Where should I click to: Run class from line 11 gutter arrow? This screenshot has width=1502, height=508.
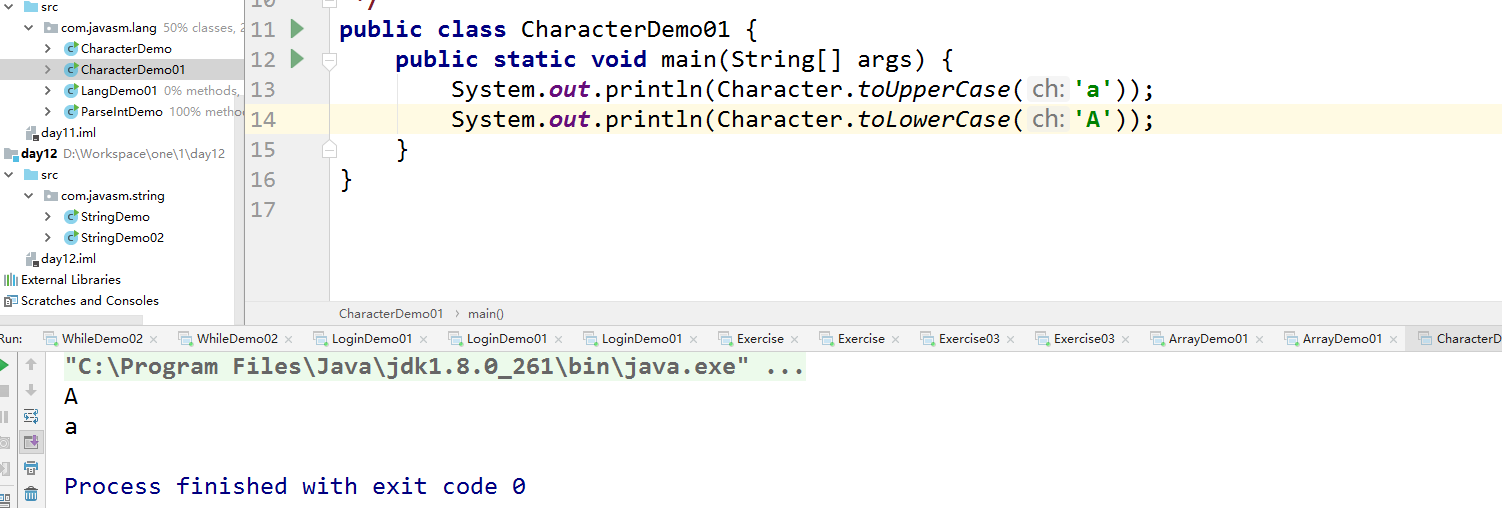pyautogui.click(x=297, y=29)
